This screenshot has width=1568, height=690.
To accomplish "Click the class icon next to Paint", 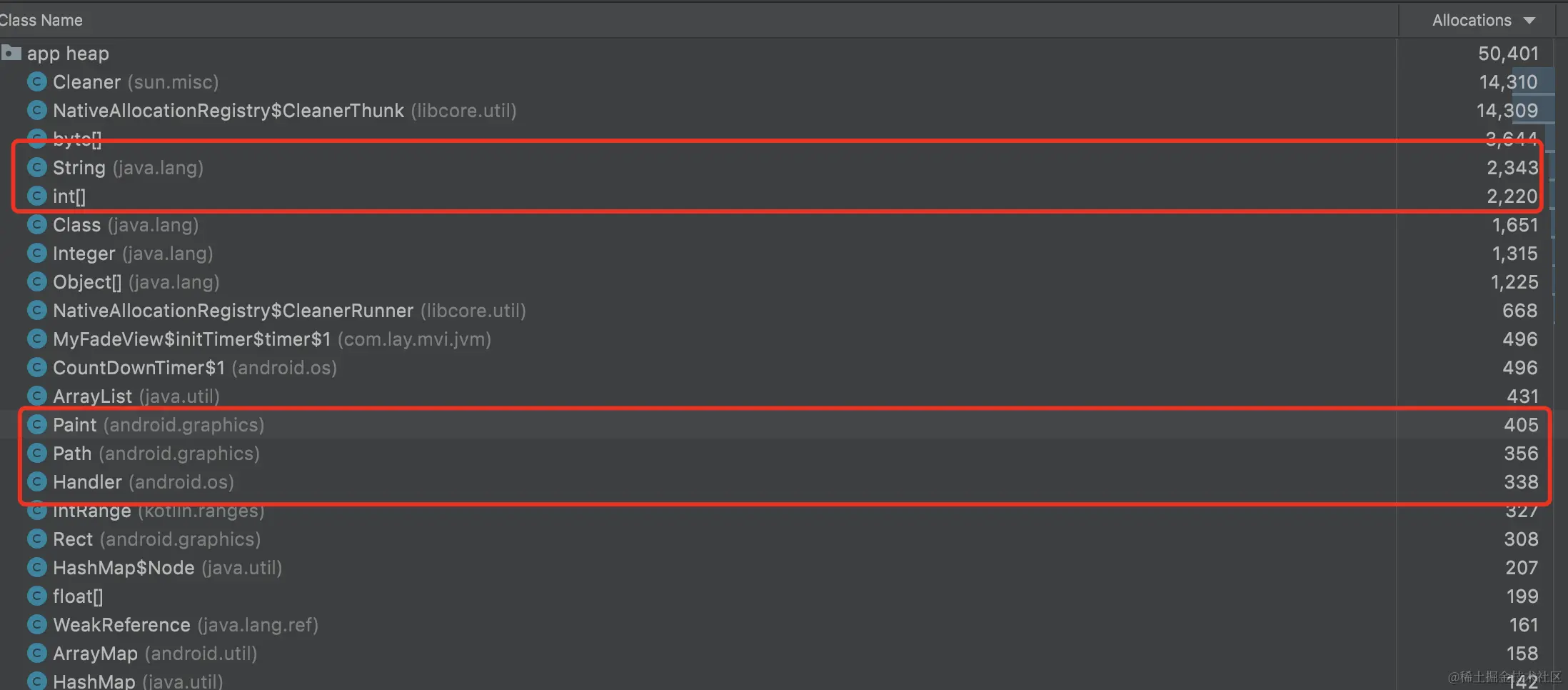I will click(36, 425).
